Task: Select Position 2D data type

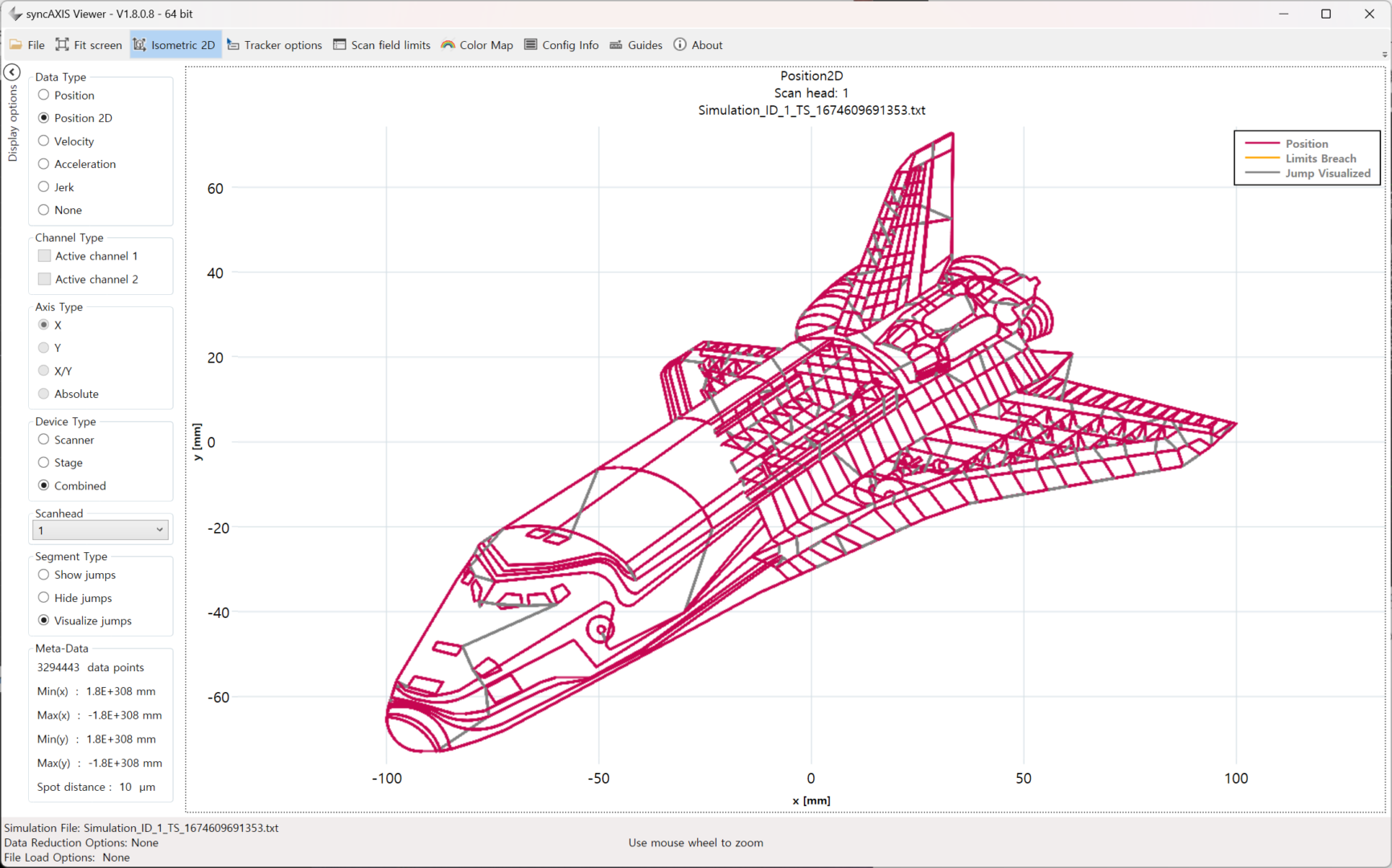Action: [43, 118]
